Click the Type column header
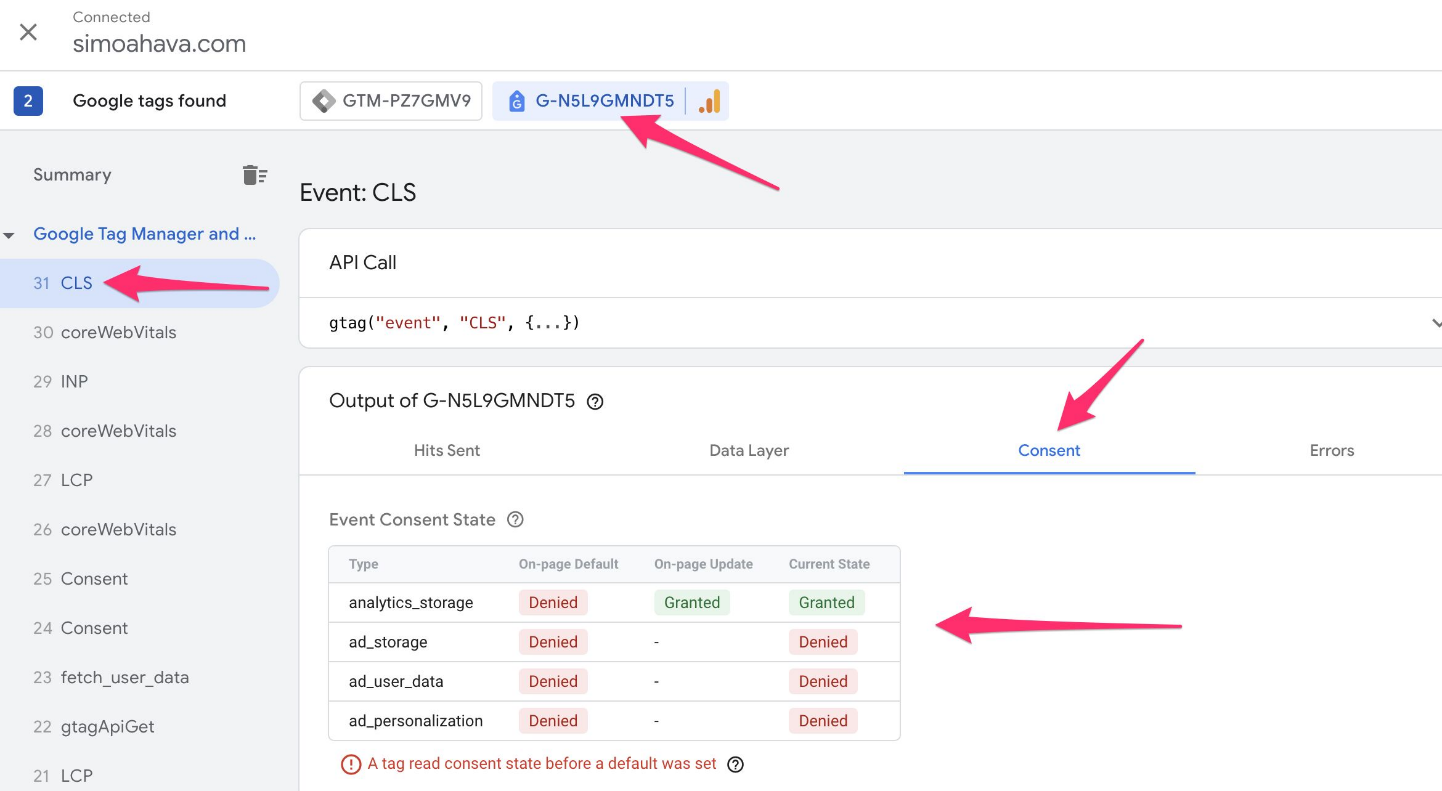The image size is (1442, 791). (364, 564)
